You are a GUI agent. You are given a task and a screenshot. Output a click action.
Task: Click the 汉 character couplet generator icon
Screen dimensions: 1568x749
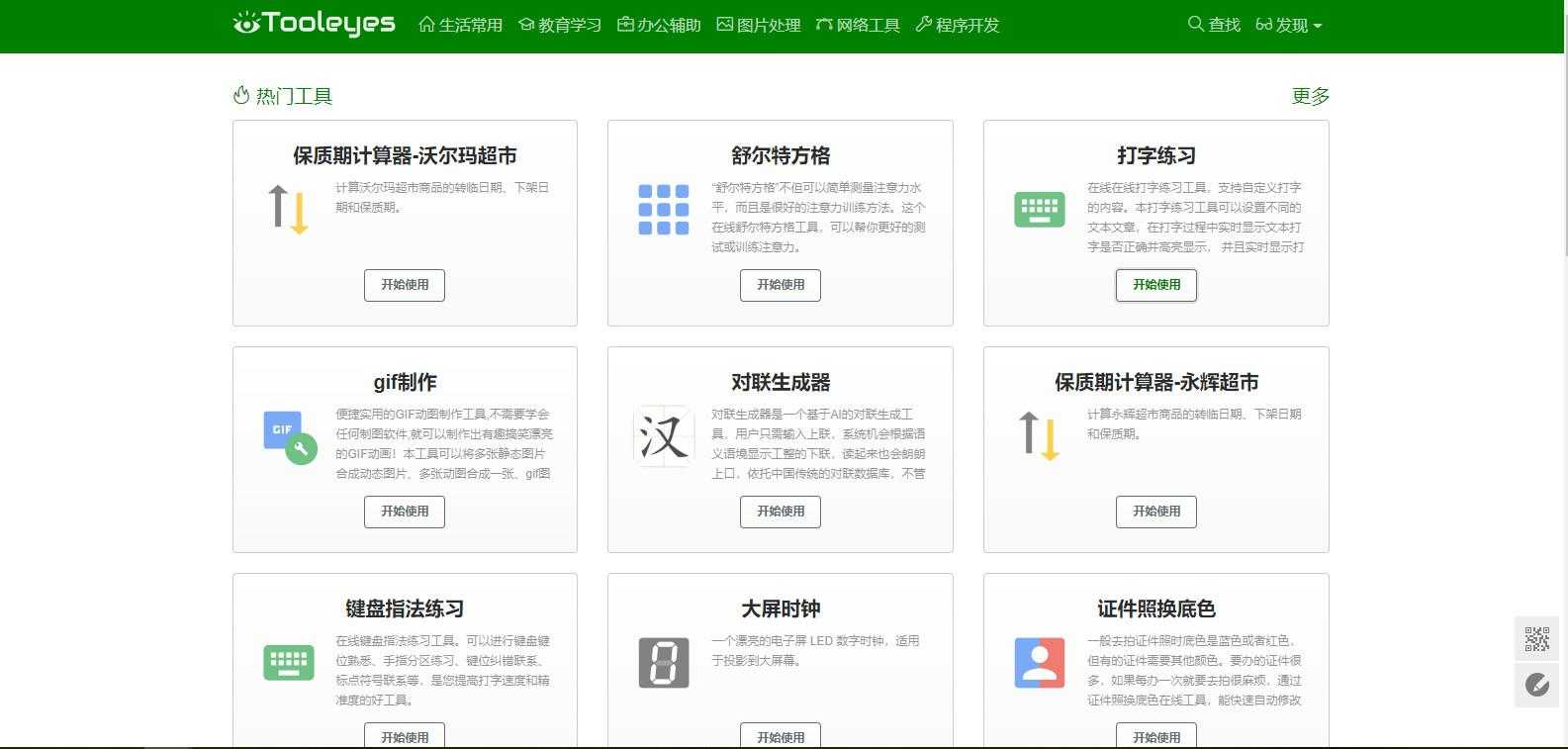(x=663, y=435)
